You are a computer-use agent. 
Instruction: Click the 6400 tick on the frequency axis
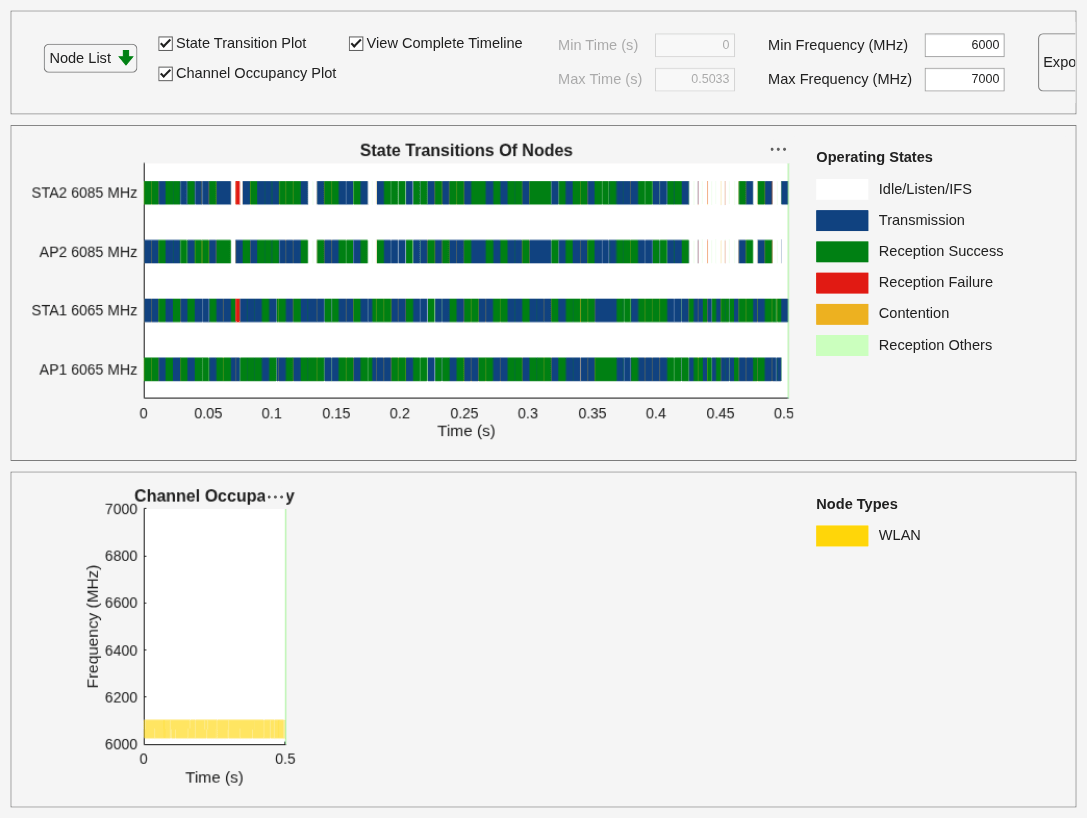point(121,650)
